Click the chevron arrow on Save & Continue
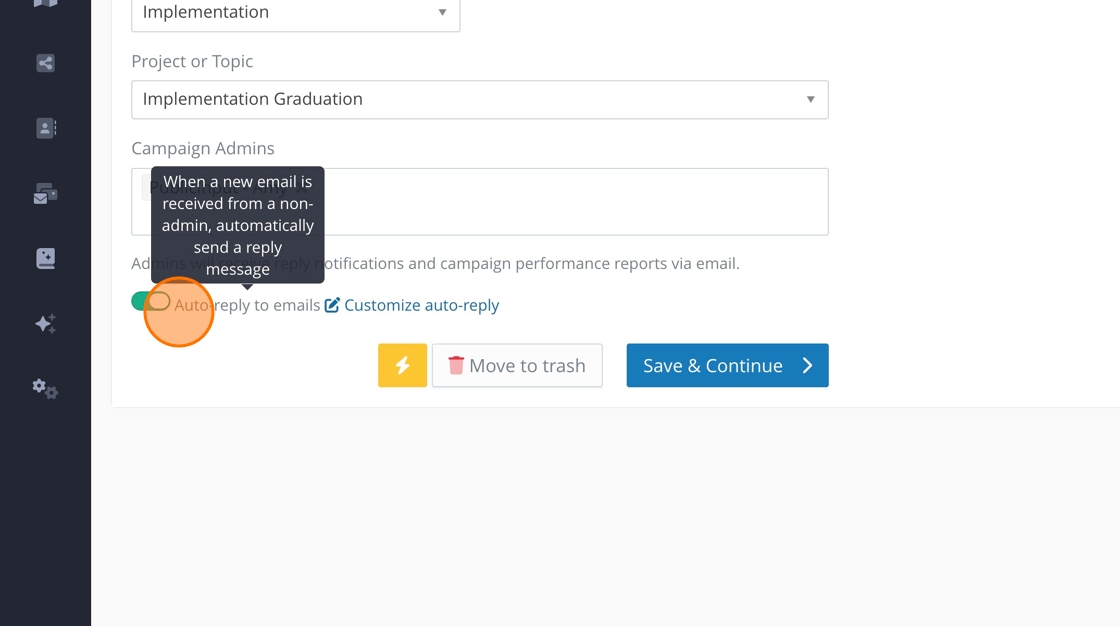1120x626 pixels. [808, 365]
